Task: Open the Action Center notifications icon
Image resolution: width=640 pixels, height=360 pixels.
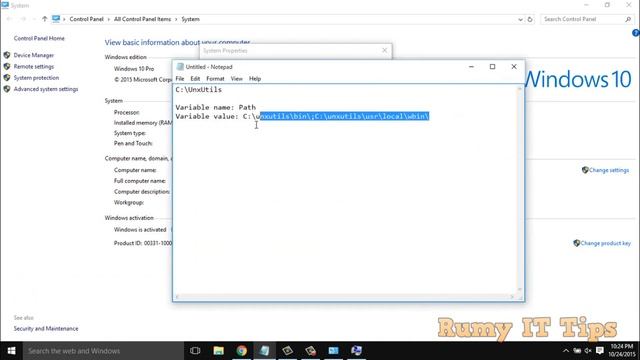Action: pos(600,351)
